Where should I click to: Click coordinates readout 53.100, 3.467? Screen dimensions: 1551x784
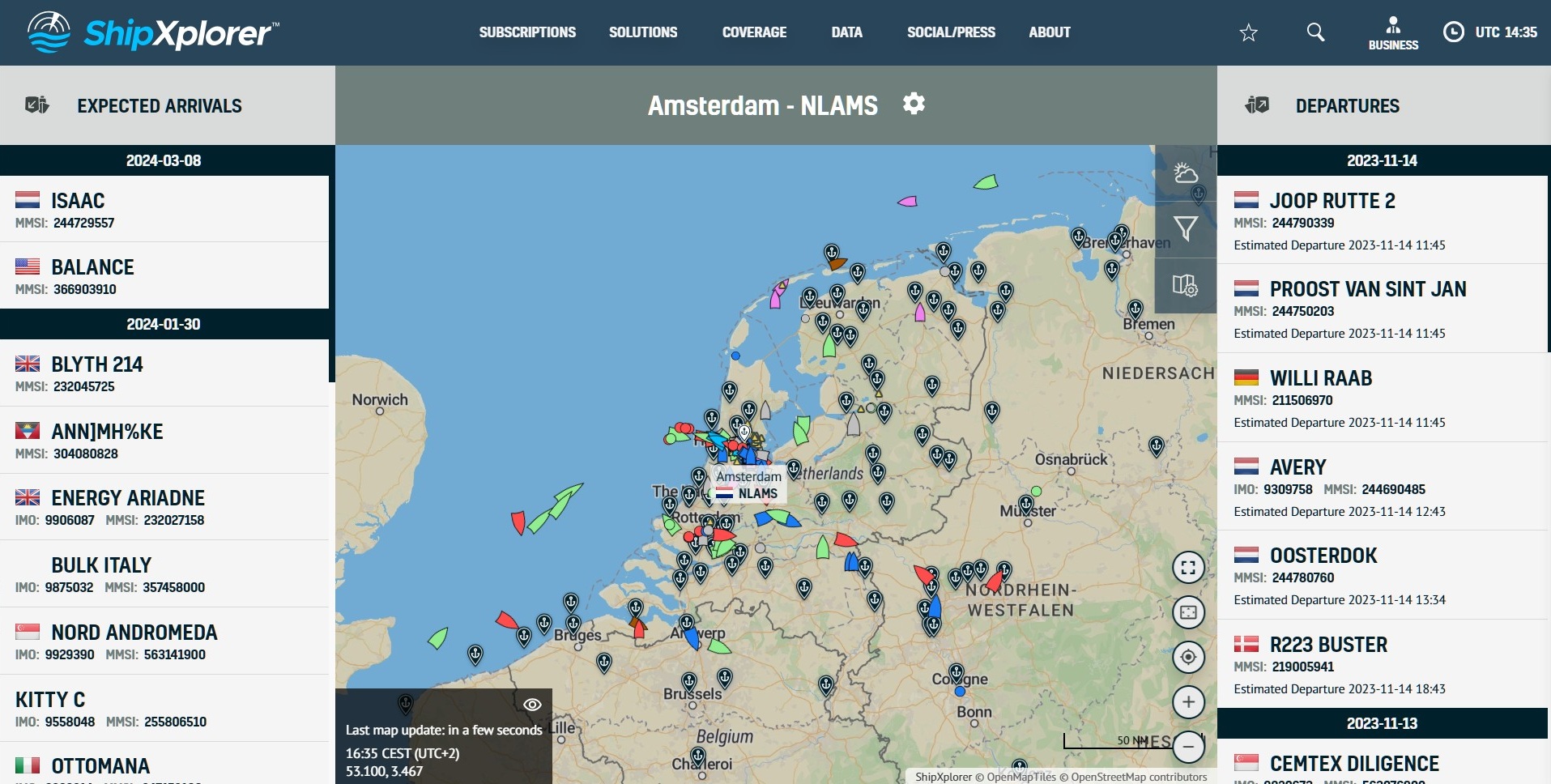[384, 771]
